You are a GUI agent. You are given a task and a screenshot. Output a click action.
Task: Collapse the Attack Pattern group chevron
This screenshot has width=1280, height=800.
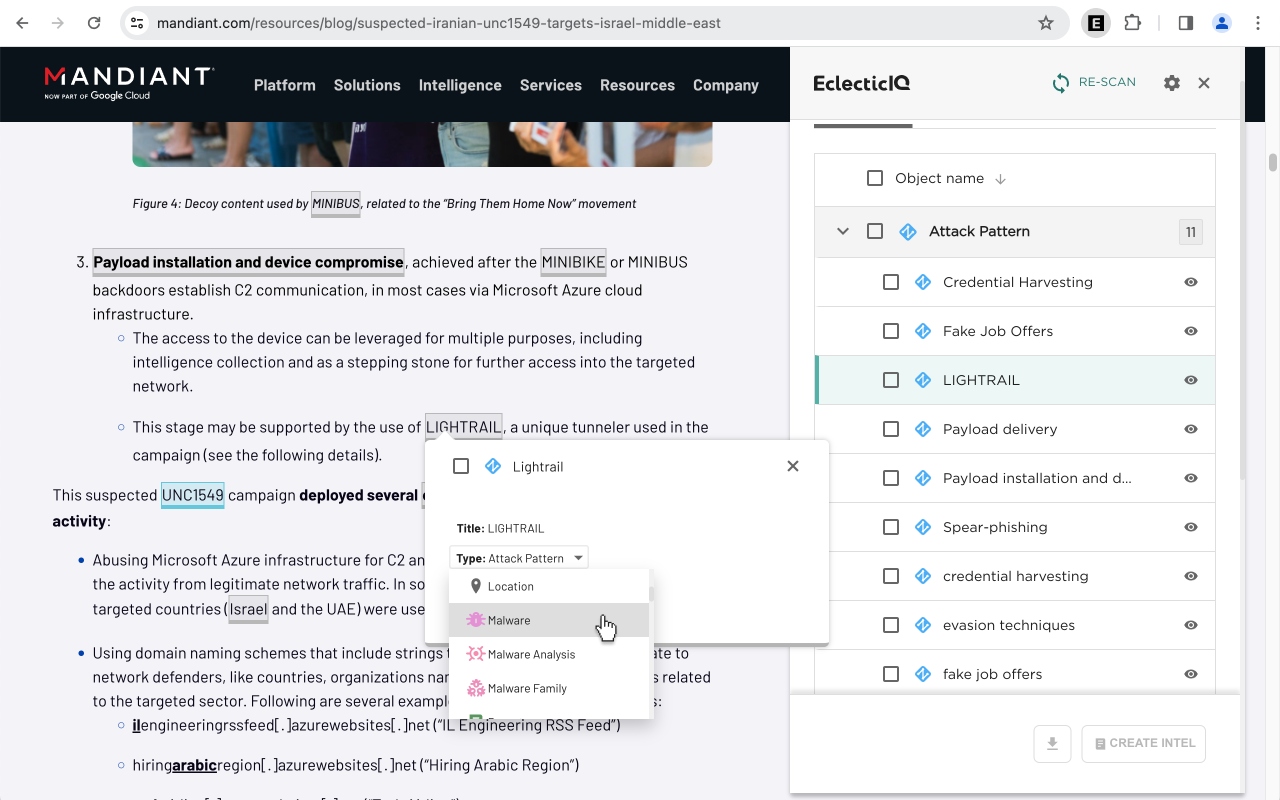[843, 231]
